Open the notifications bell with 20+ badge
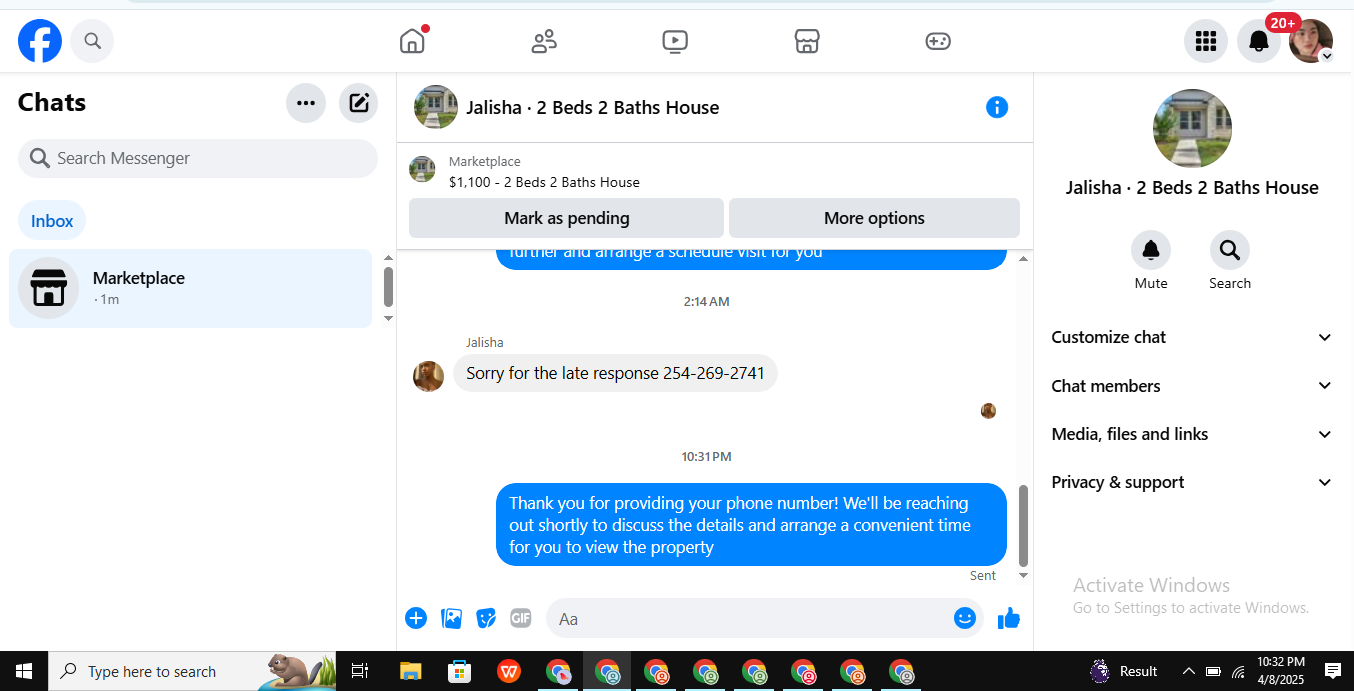This screenshot has height=691, width=1354. point(1259,41)
